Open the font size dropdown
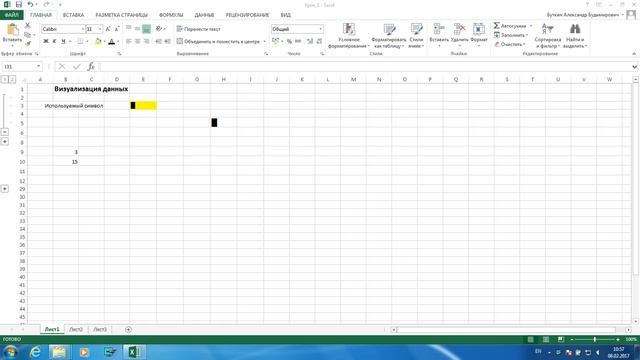 [100, 29]
